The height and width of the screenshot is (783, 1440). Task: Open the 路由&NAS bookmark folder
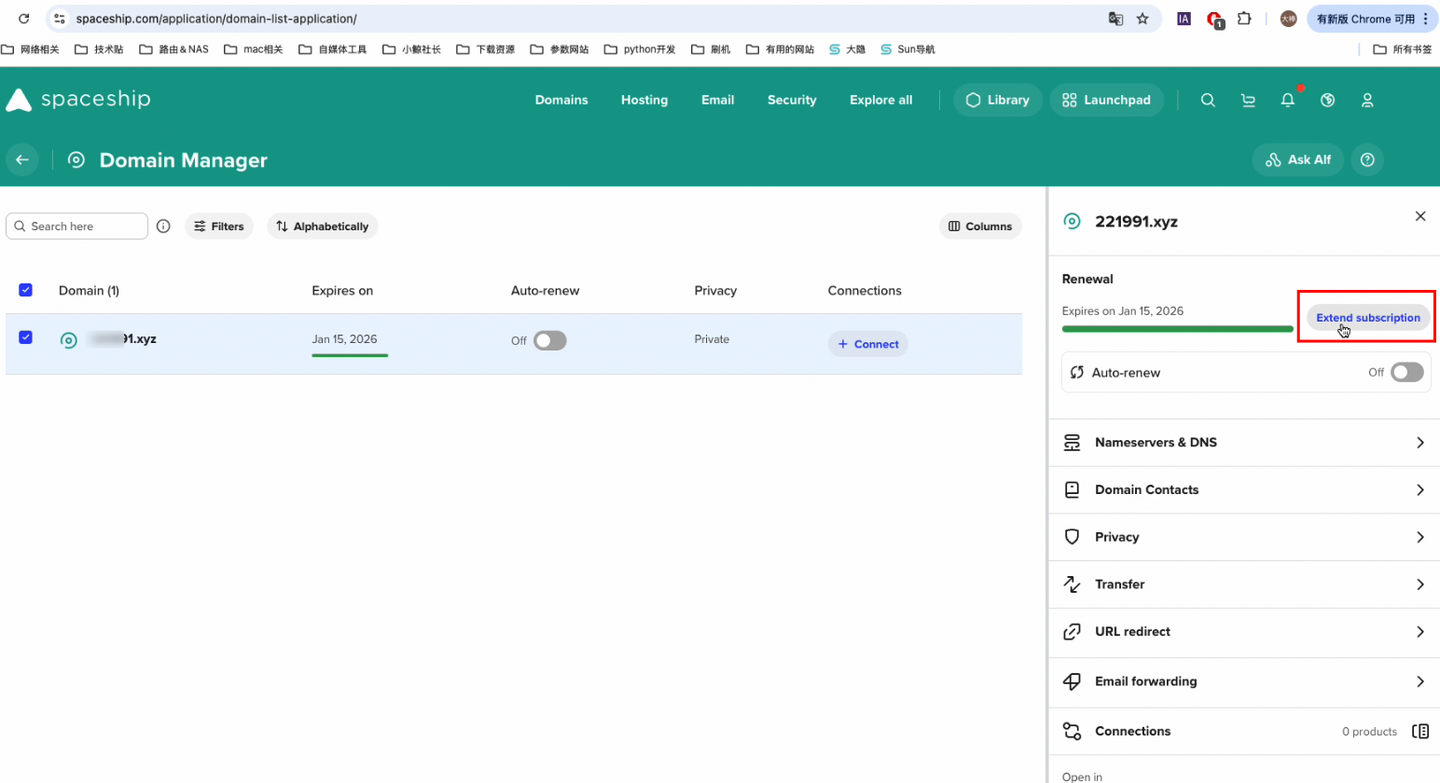[x=174, y=49]
